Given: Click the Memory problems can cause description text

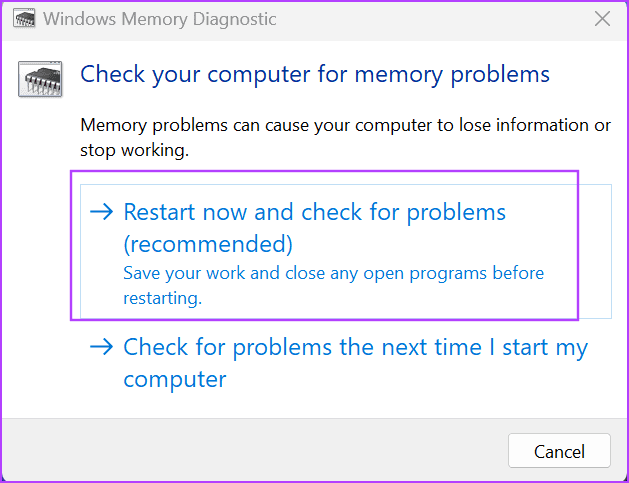Looking at the screenshot, I should (344, 125).
